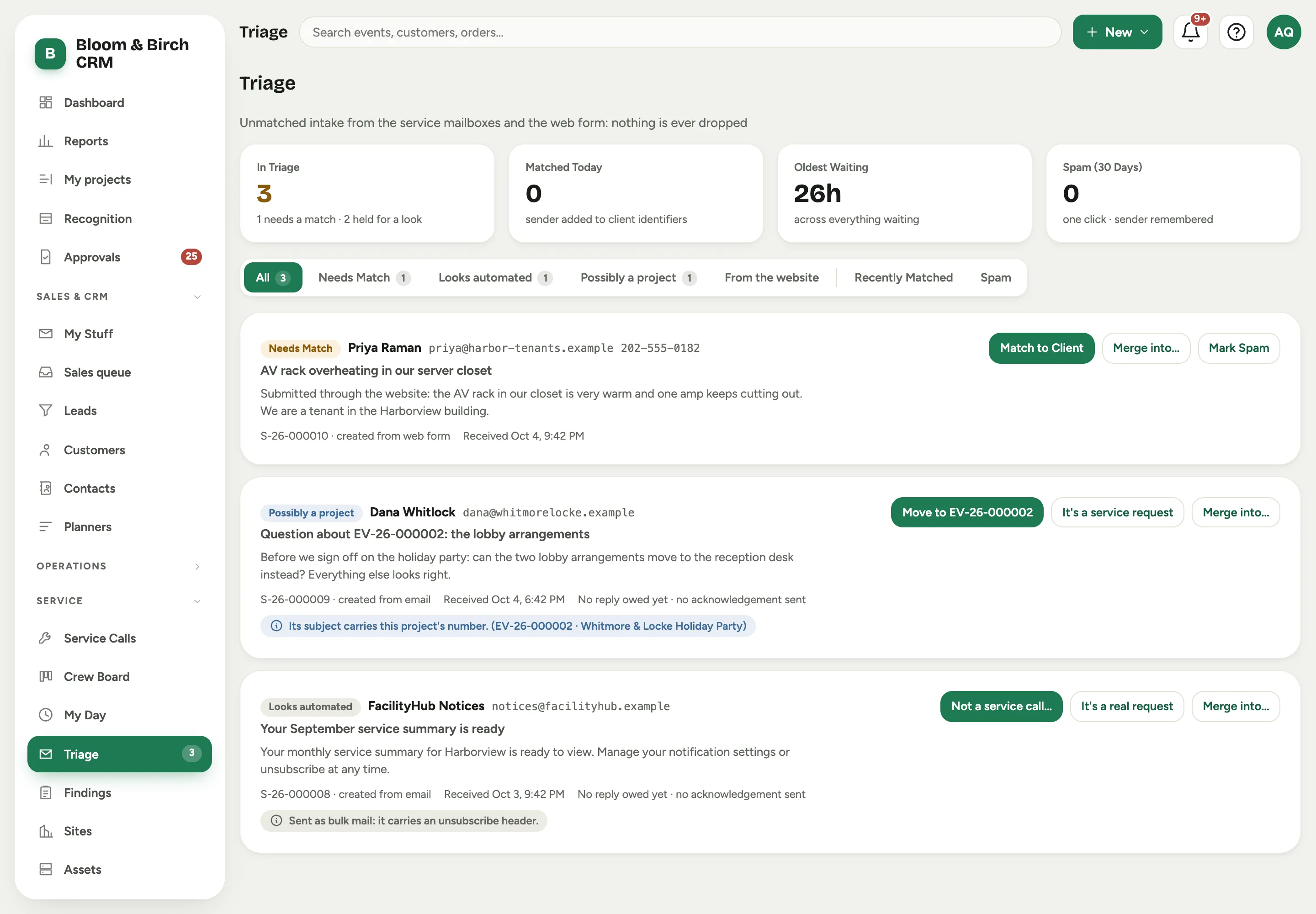The height and width of the screenshot is (914, 1316).
Task: Click the My Stuff envelope icon
Action: 45,333
